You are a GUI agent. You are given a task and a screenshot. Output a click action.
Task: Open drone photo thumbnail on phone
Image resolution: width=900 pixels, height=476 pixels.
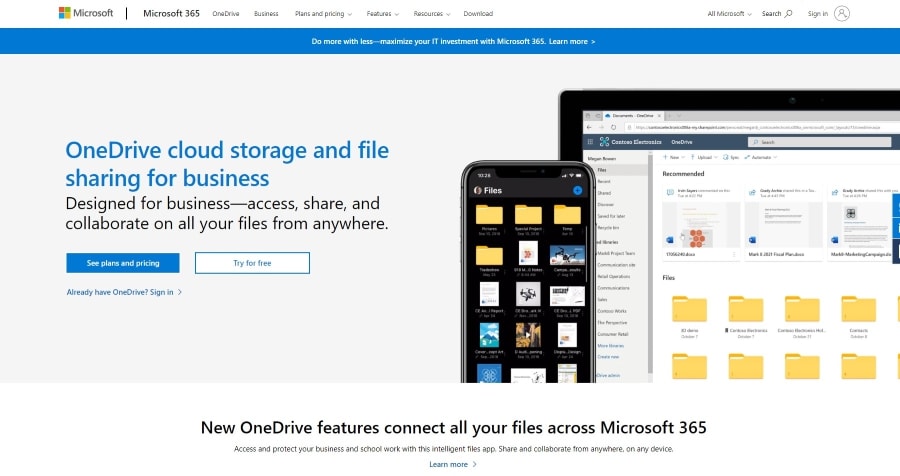[x=567, y=257]
